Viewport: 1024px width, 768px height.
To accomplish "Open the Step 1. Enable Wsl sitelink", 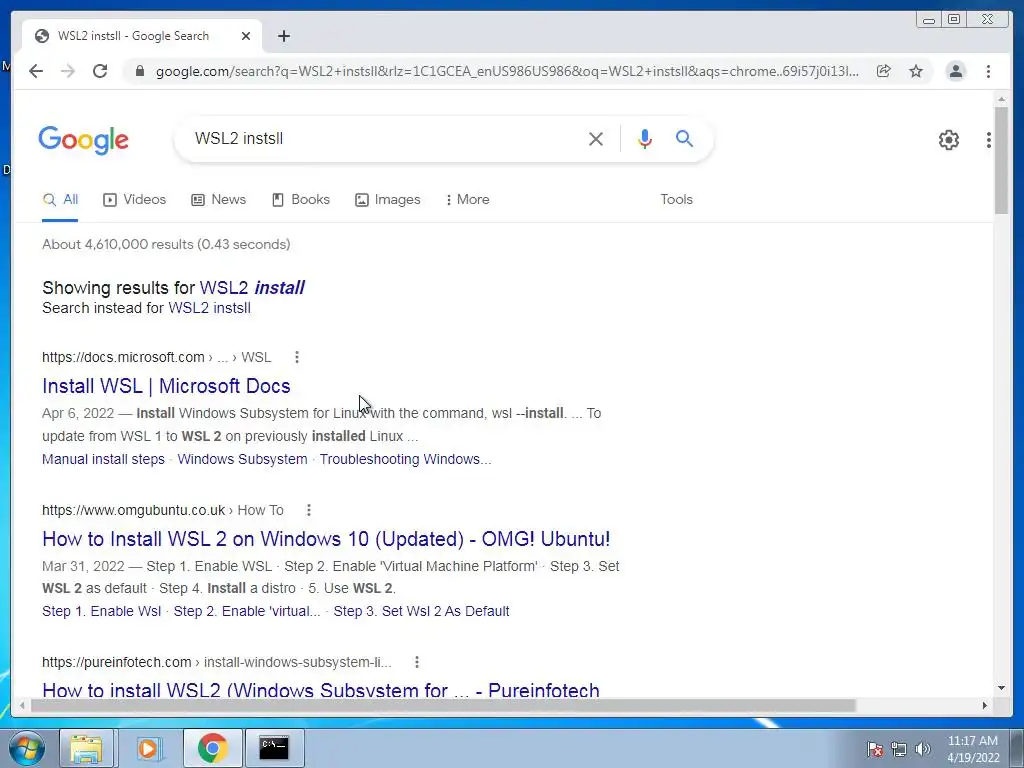I will [x=101, y=611].
